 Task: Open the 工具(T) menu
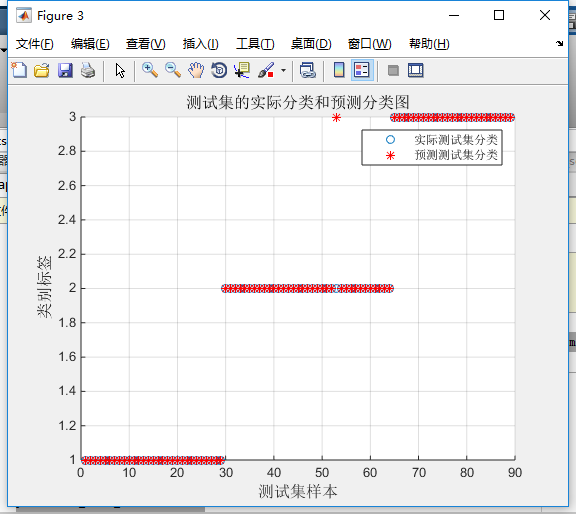255,44
